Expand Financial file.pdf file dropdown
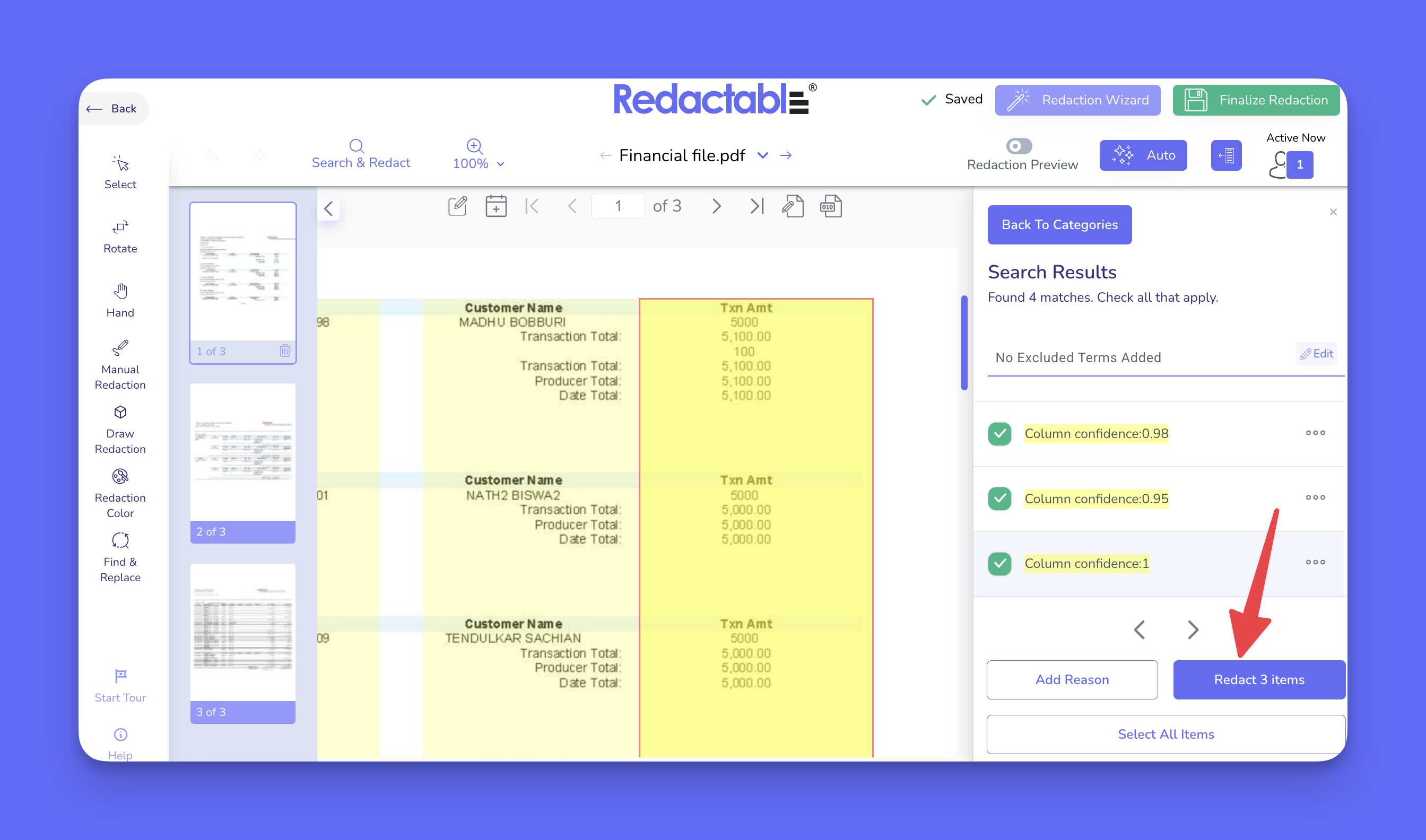This screenshot has height=840, width=1426. [x=762, y=155]
